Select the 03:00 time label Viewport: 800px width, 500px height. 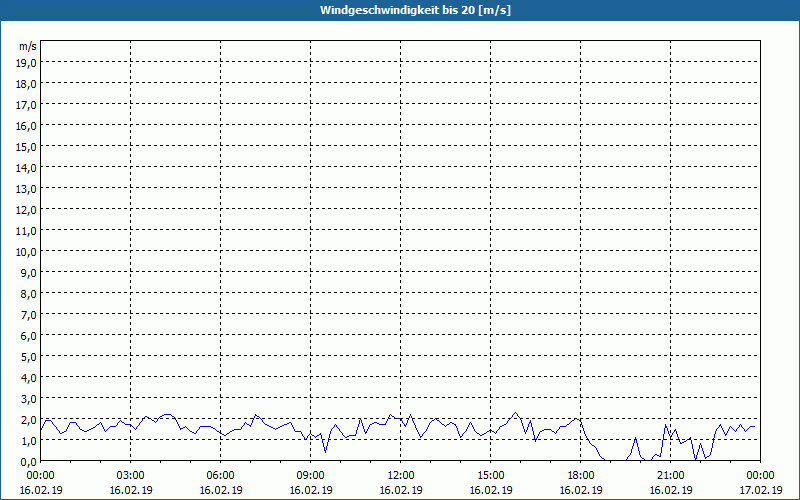pyautogui.click(x=131, y=476)
